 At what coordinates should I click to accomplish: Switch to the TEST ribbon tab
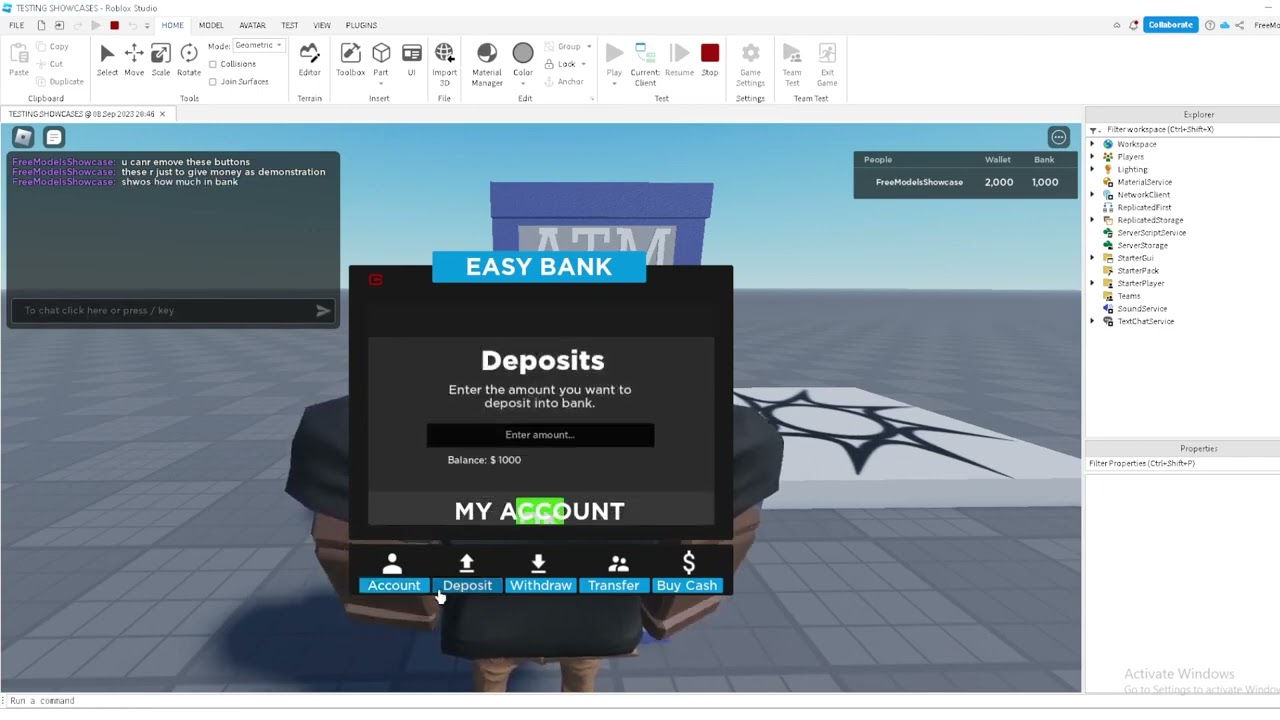click(x=289, y=25)
